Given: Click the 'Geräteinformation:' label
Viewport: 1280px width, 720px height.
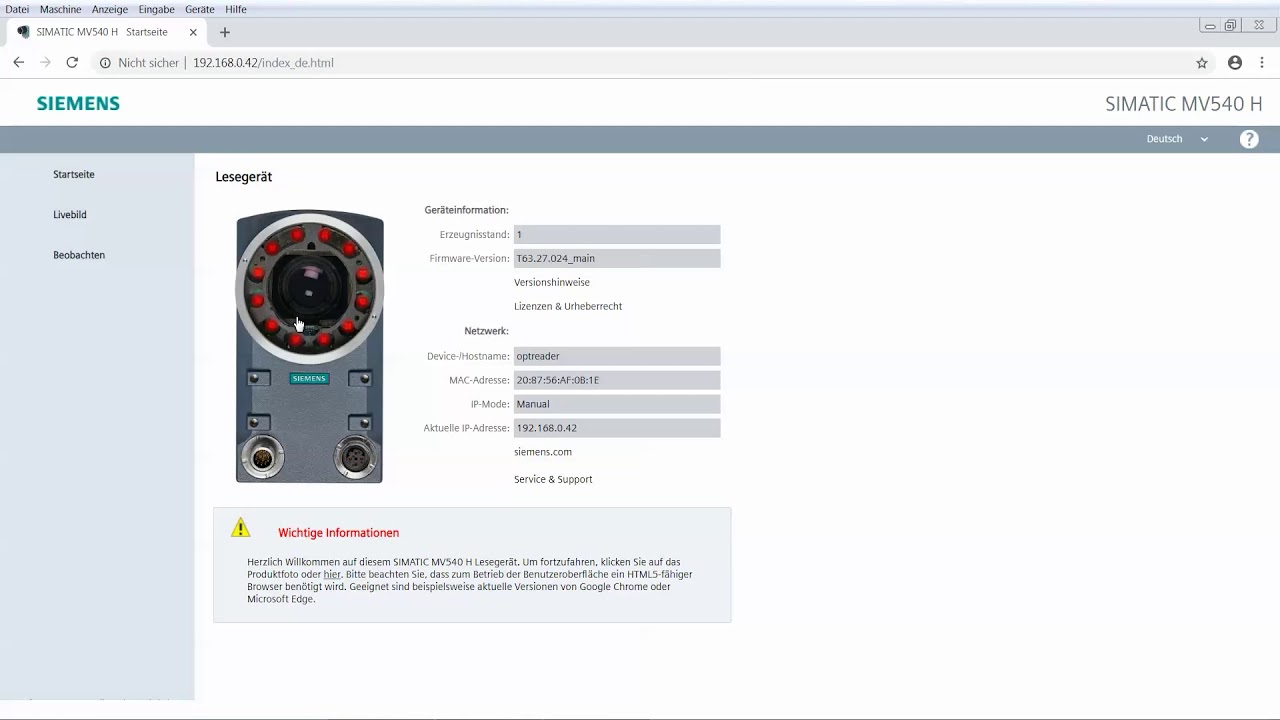Looking at the screenshot, I should [467, 210].
